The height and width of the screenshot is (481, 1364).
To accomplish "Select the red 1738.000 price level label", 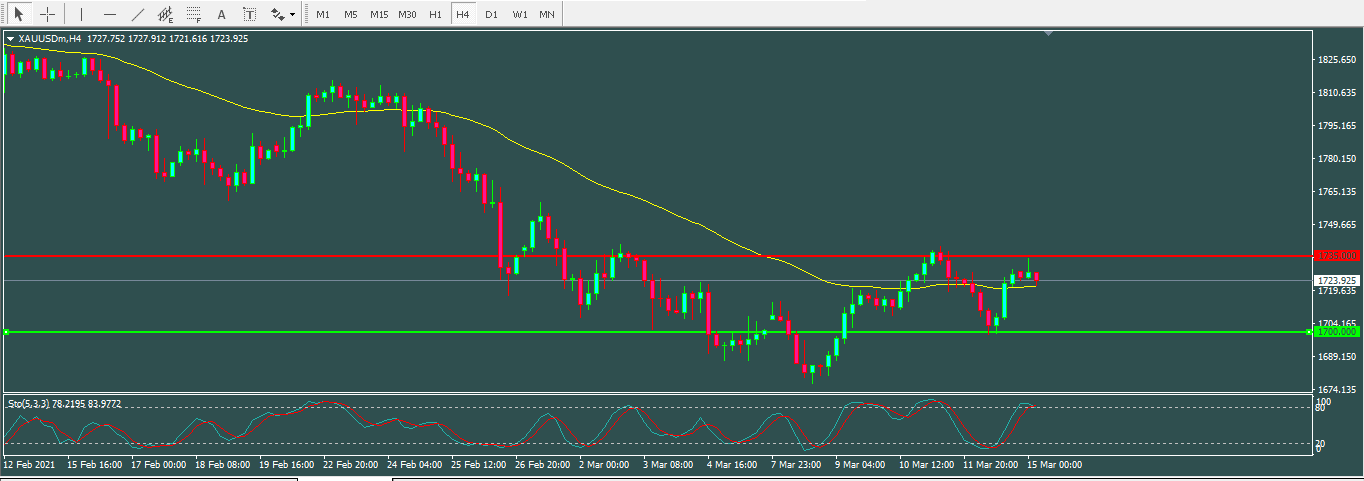I will [x=1337, y=256].
